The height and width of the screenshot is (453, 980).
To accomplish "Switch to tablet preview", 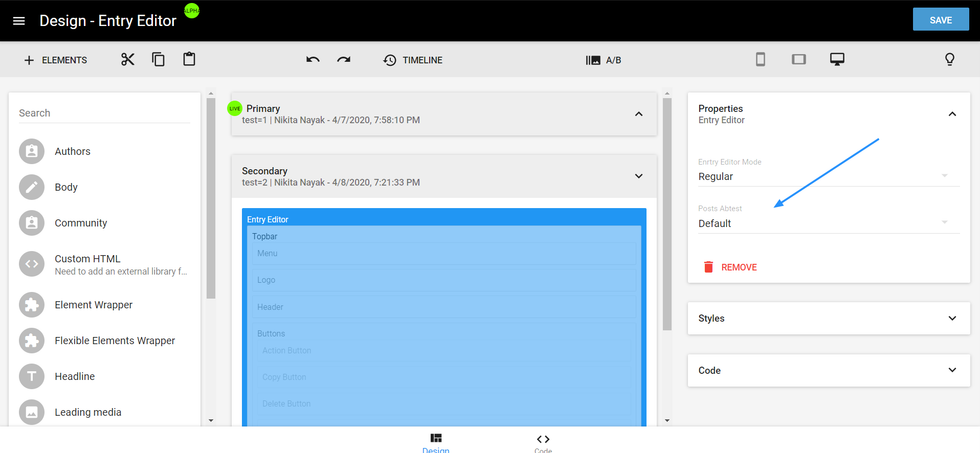I will point(798,60).
